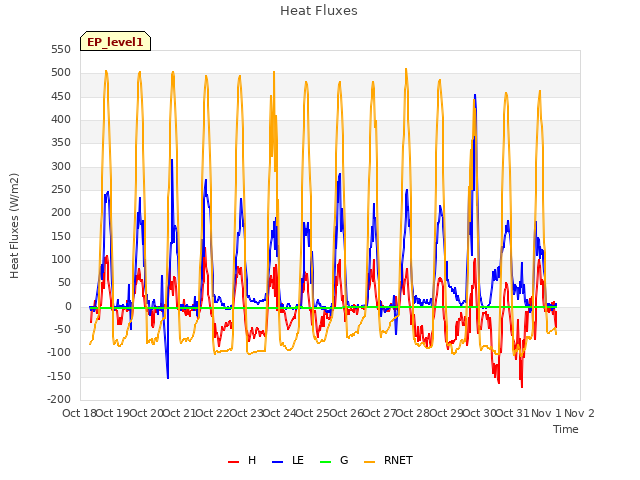640x480 pixels.
Task: Click the Oct 21 x-axis tick label
Action: (x=179, y=413)
